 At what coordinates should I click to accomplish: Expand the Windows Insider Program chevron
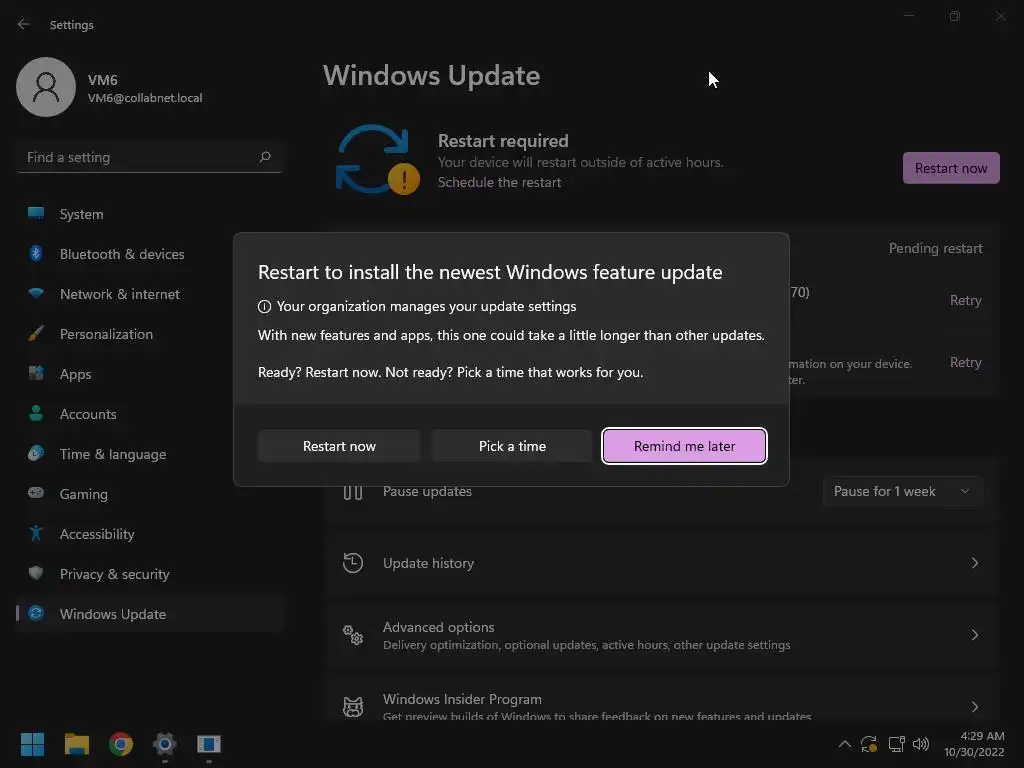click(974, 707)
